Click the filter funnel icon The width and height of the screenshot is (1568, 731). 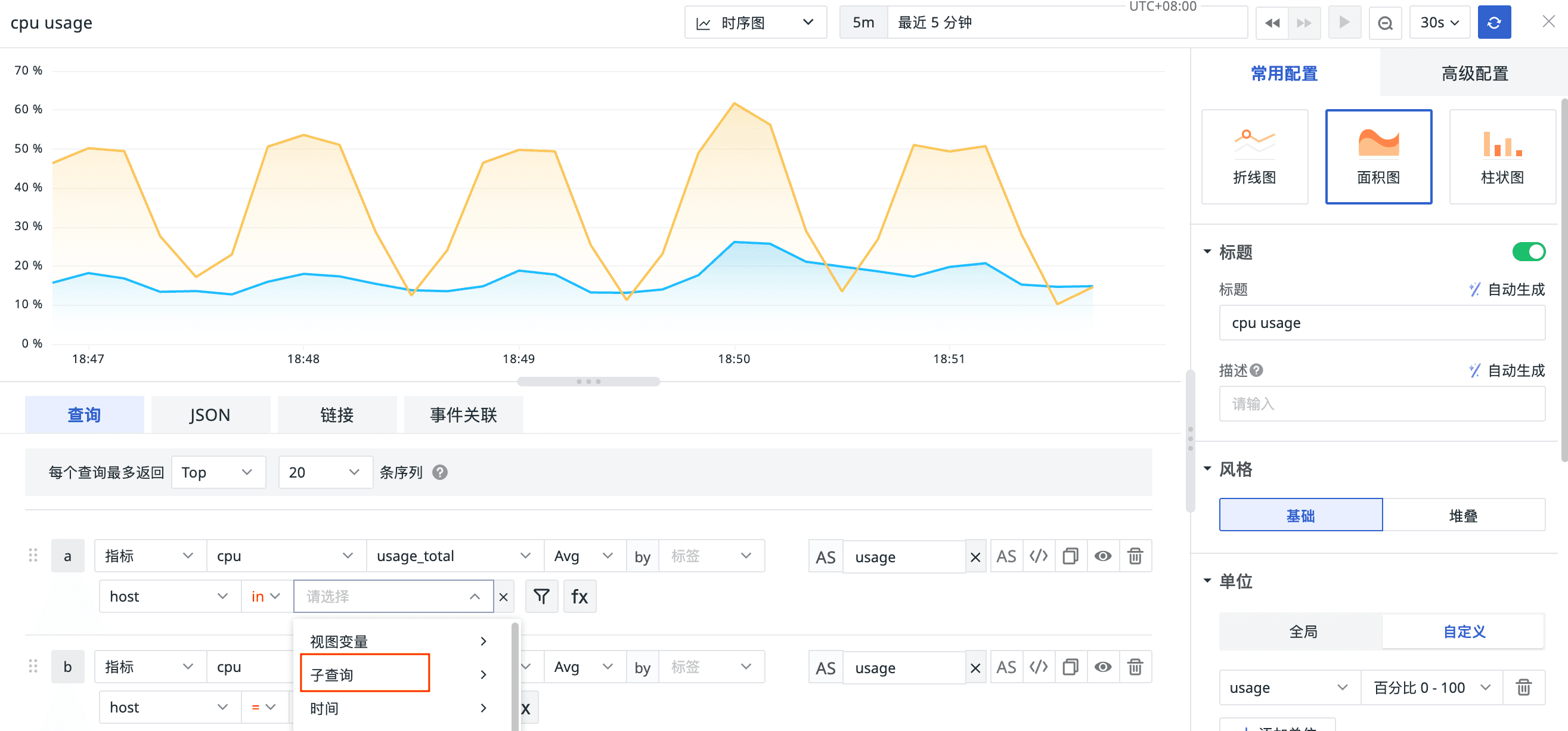(x=541, y=596)
